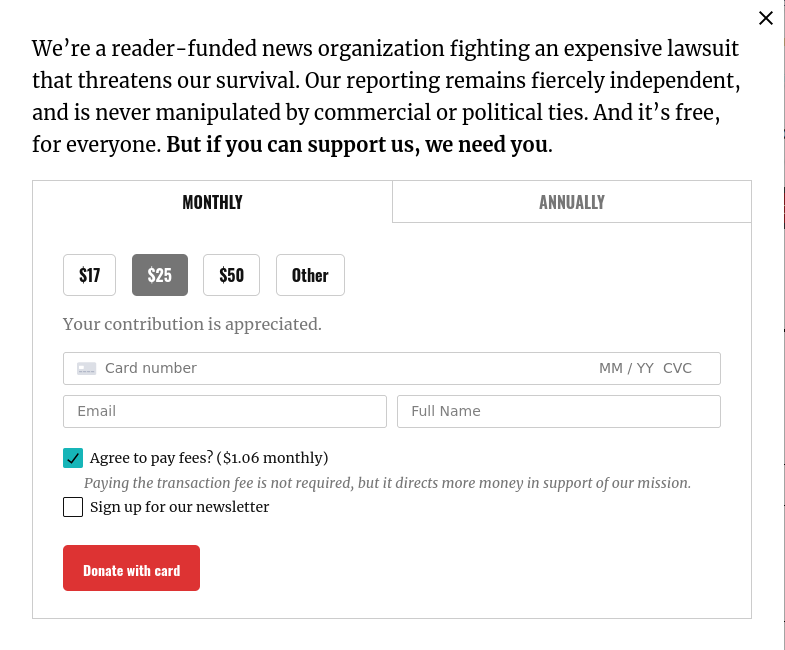
Task: Focus the Full Name input field
Action: 559,412
